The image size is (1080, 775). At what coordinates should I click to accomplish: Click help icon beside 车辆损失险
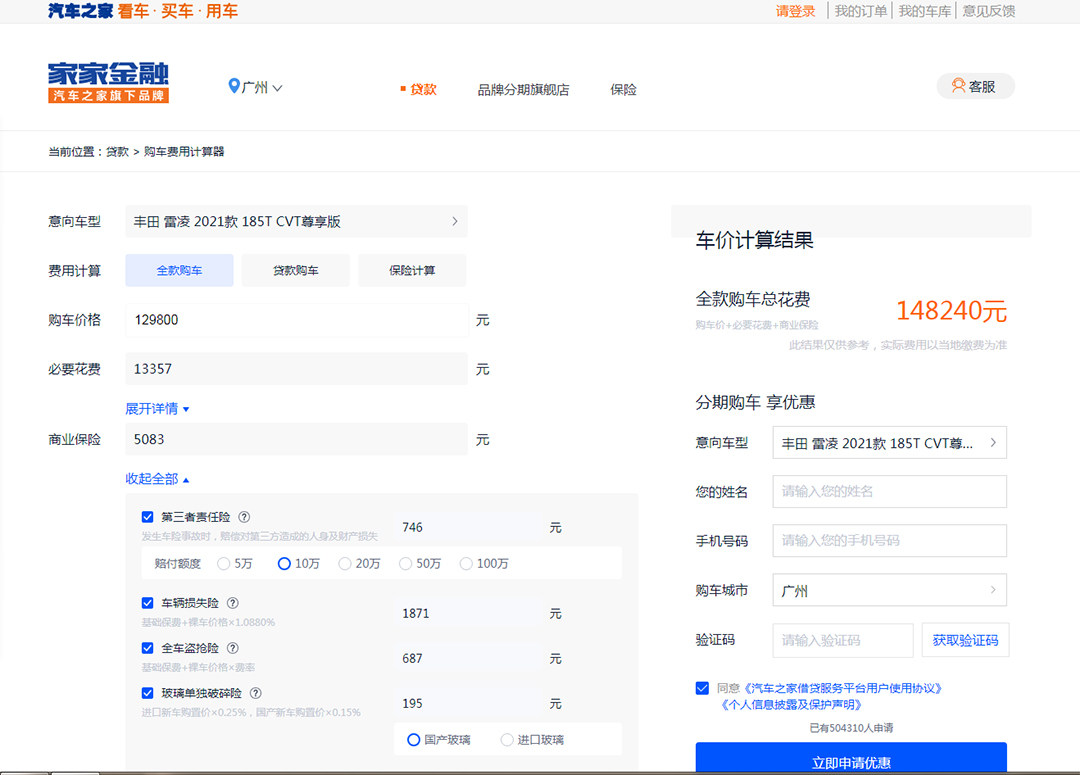coord(233,603)
